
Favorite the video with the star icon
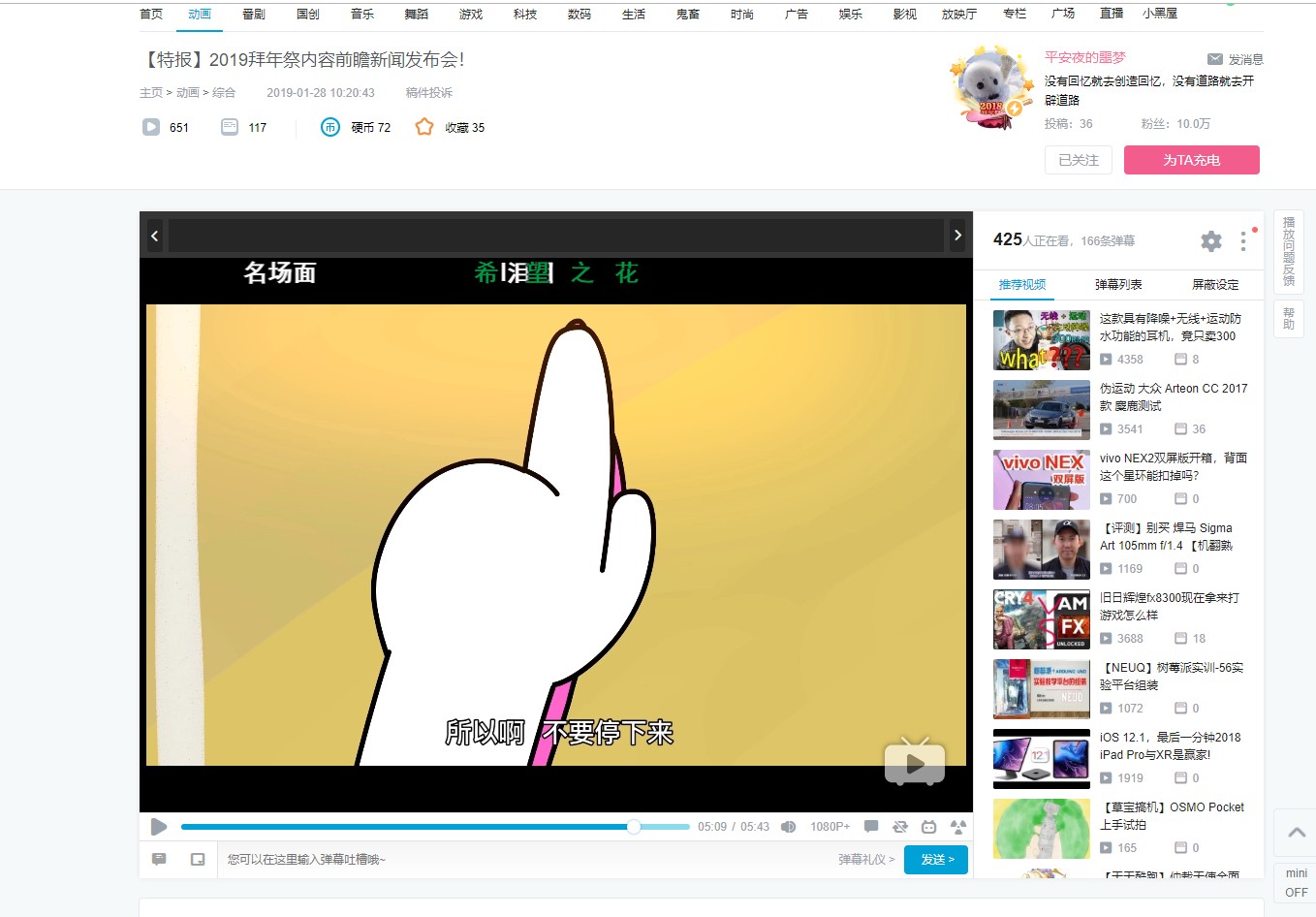tap(424, 127)
